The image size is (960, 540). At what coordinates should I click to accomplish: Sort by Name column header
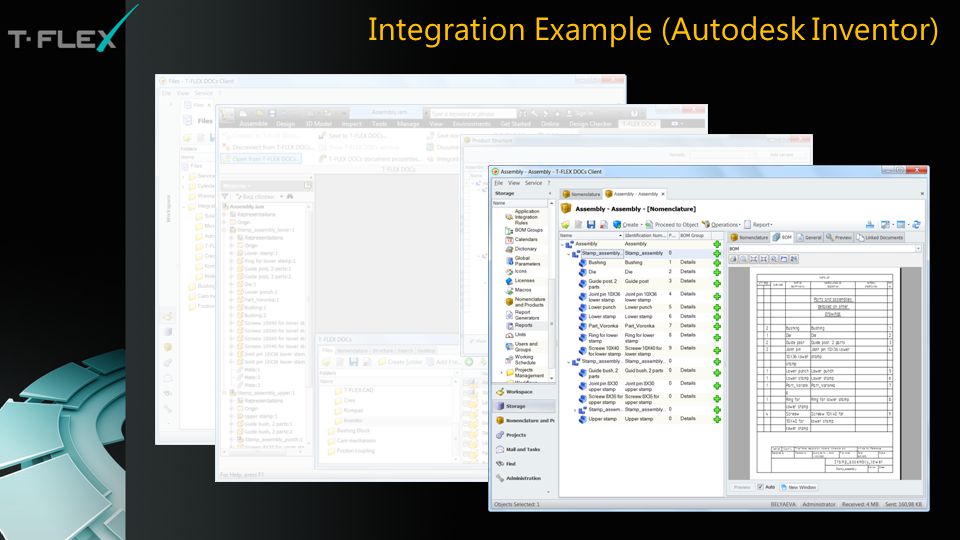click(591, 236)
